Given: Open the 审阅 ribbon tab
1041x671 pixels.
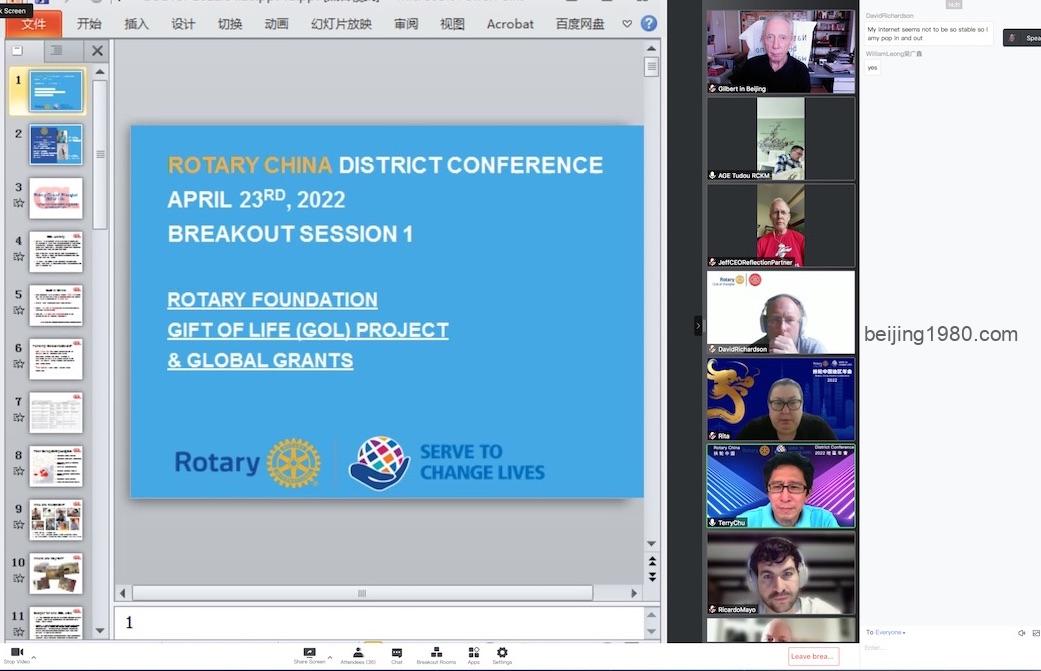Looking at the screenshot, I should tap(406, 25).
